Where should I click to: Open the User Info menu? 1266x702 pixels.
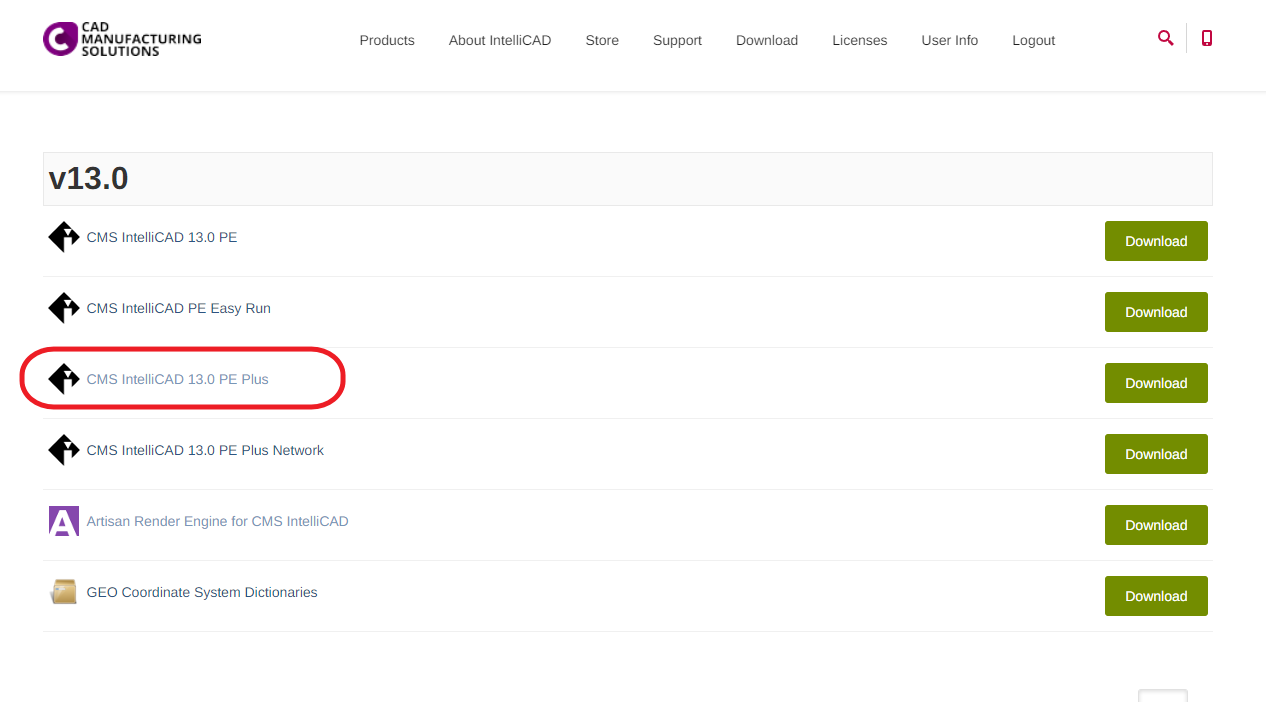[x=950, y=40]
